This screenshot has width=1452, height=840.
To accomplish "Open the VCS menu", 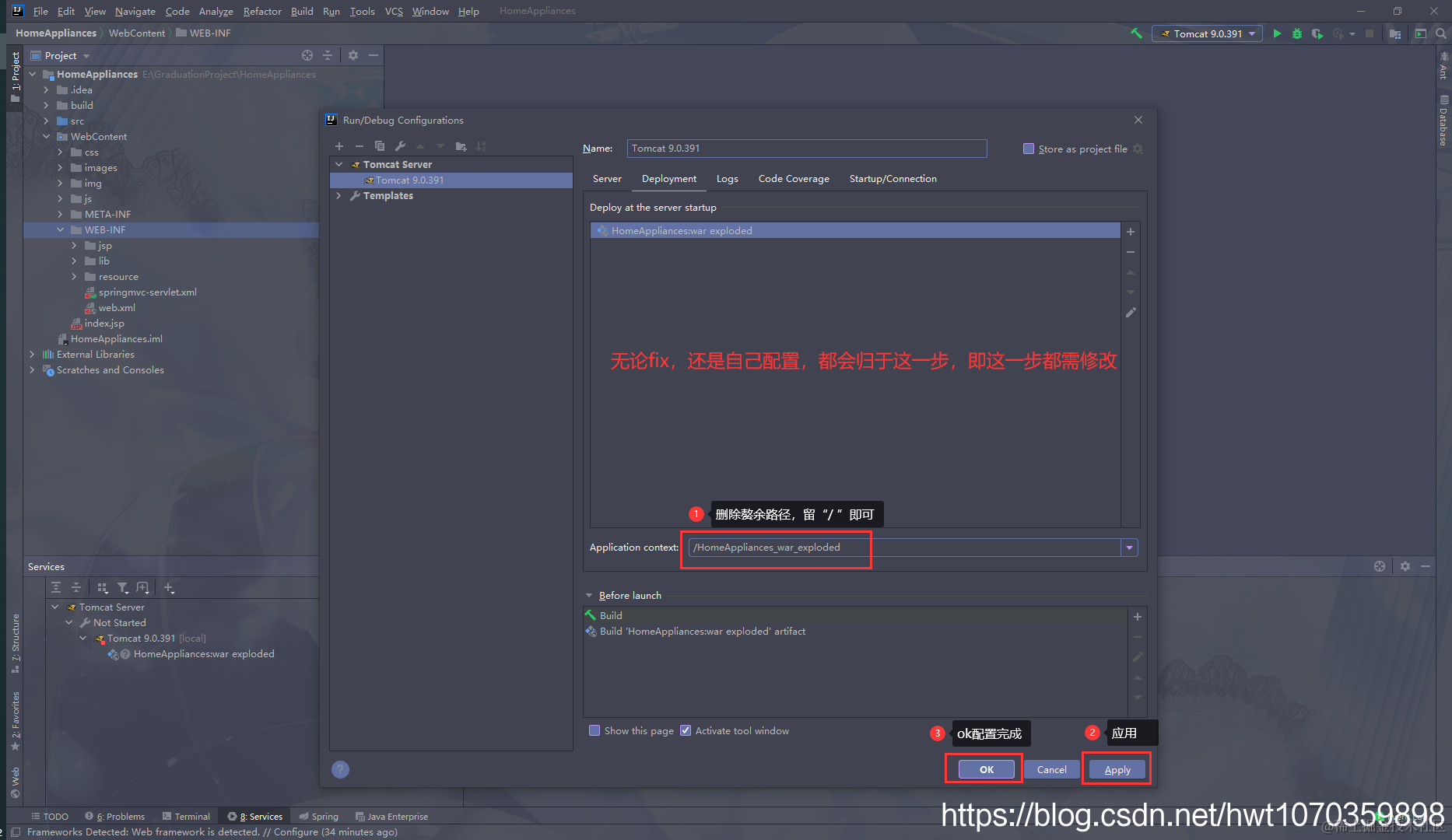I will pyautogui.click(x=394, y=11).
